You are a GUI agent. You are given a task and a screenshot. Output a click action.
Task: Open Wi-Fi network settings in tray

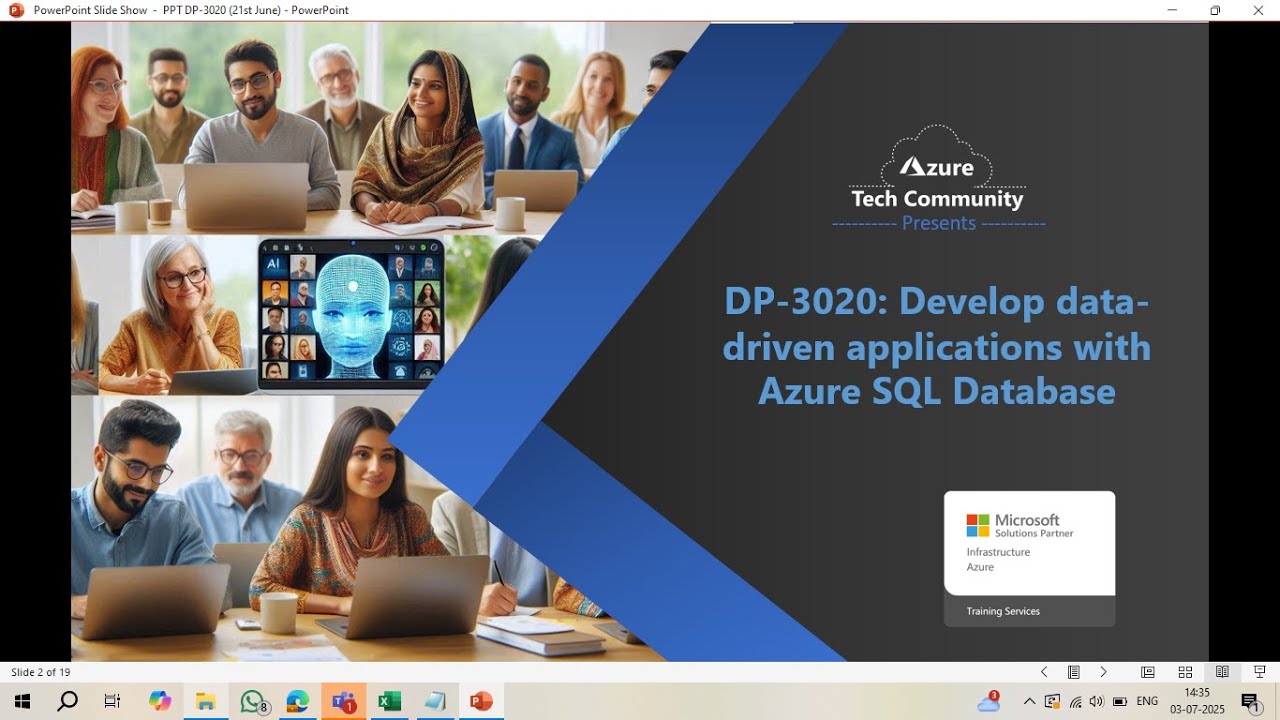[1075, 701]
